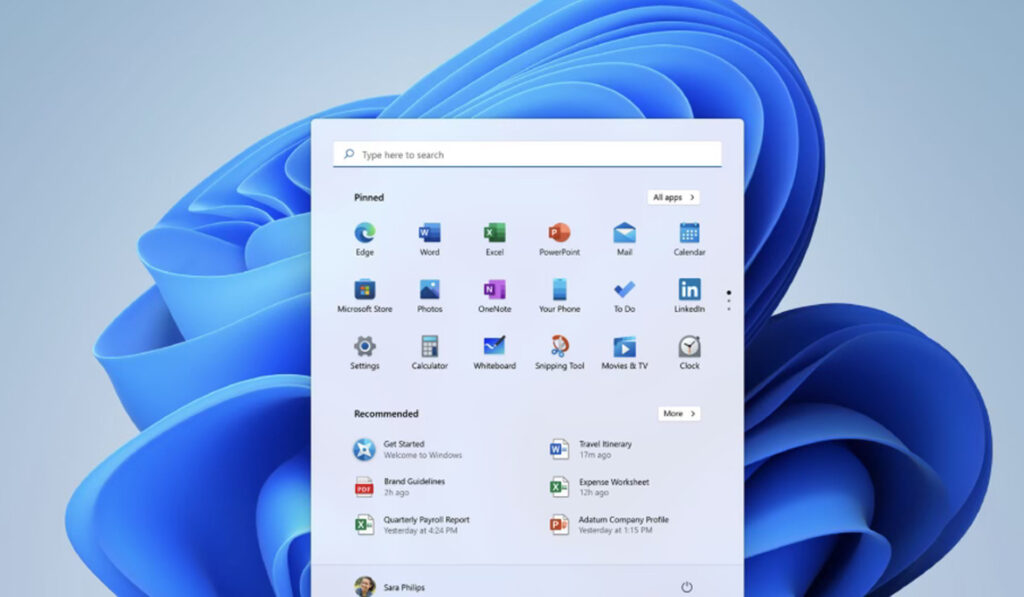This screenshot has height=597, width=1024.
Task: Open the Clock app
Action: [x=689, y=353]
